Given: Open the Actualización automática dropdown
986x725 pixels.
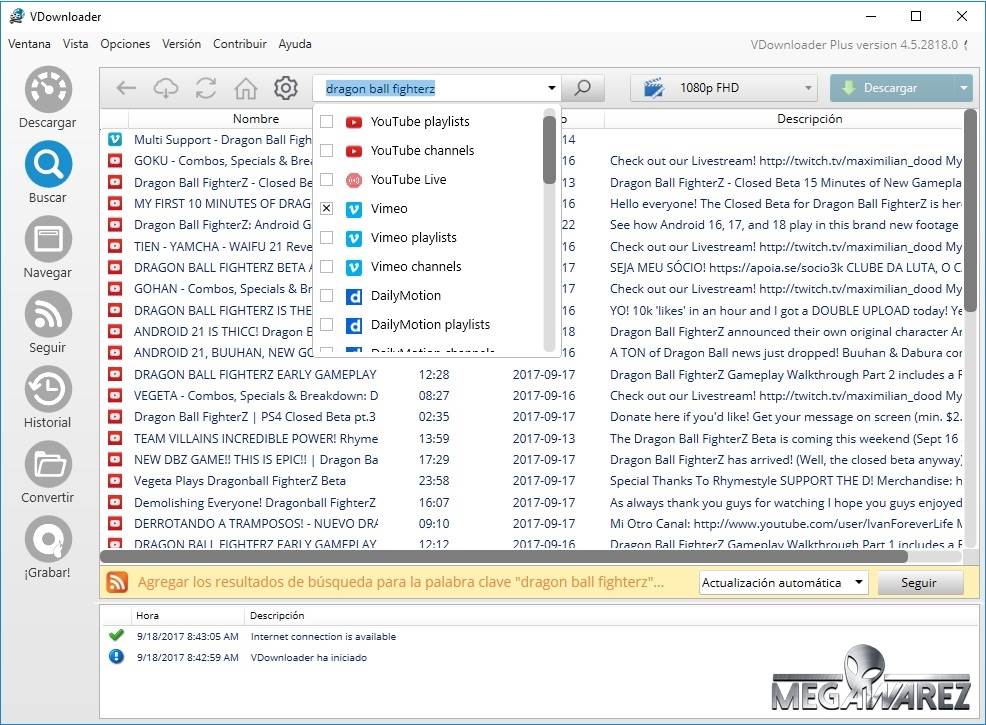Looking at the screenshot, I should (x=784, y=583).
